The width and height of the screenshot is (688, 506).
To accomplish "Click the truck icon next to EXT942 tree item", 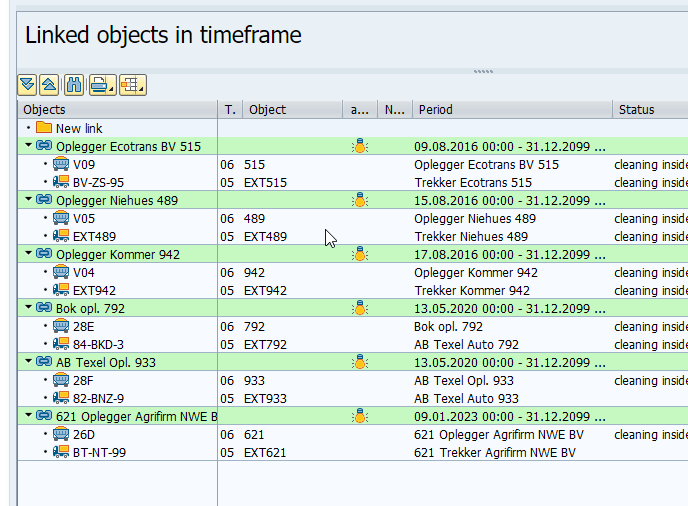I will 61,290.
